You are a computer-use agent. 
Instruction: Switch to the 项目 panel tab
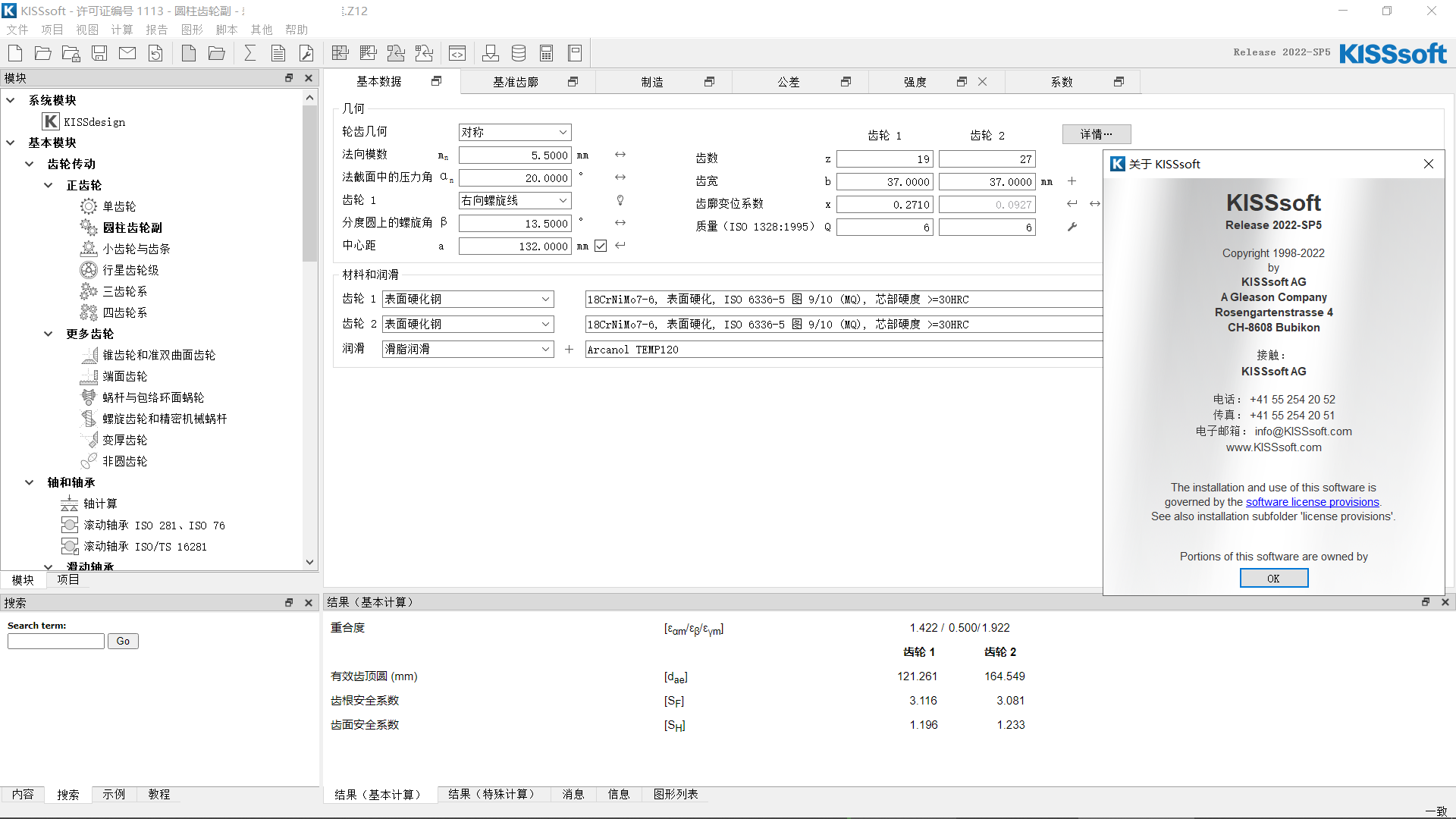coord(68,580)
